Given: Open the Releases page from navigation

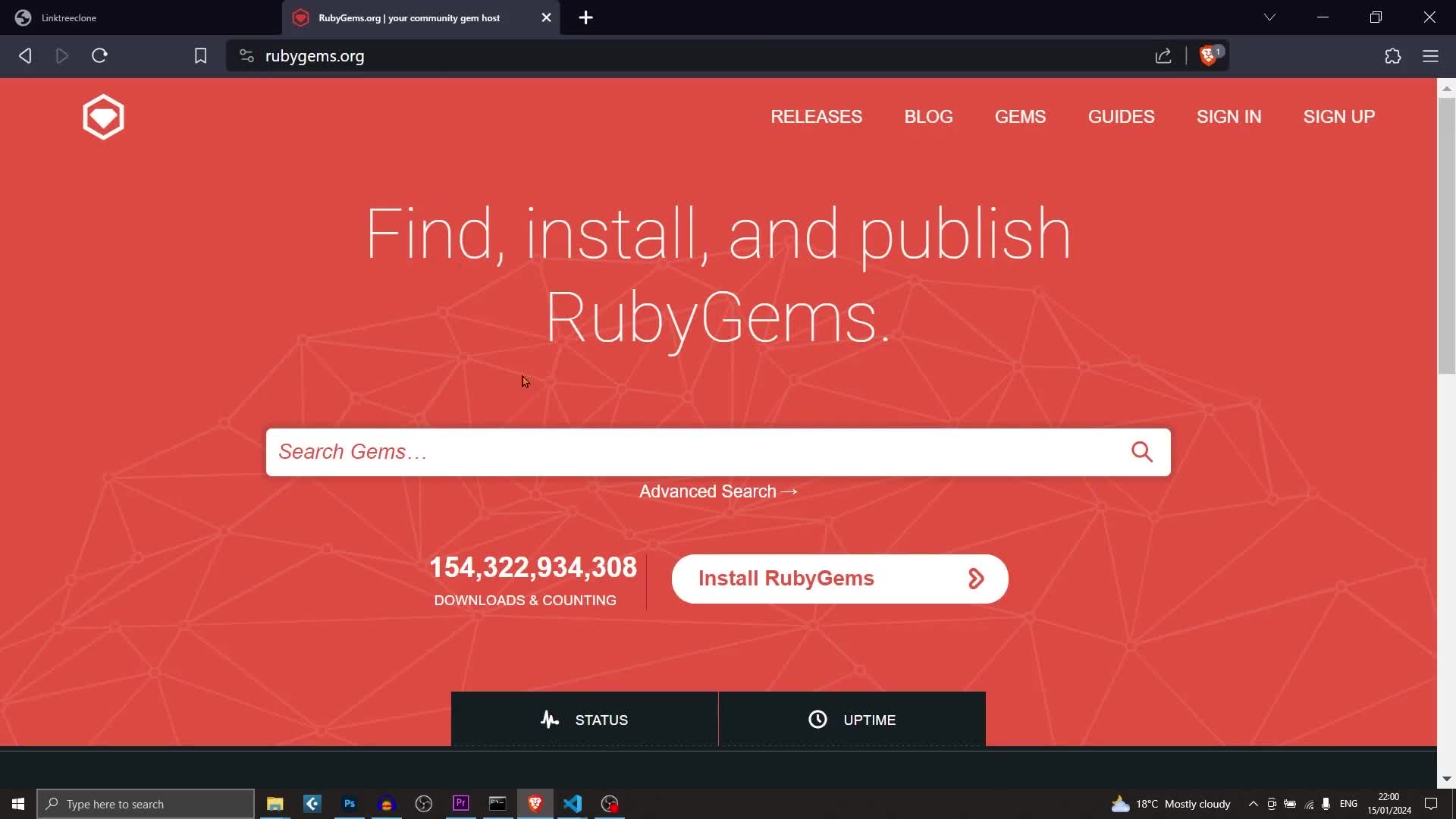Looking at the screenshot, I should (x=816, y=117).
